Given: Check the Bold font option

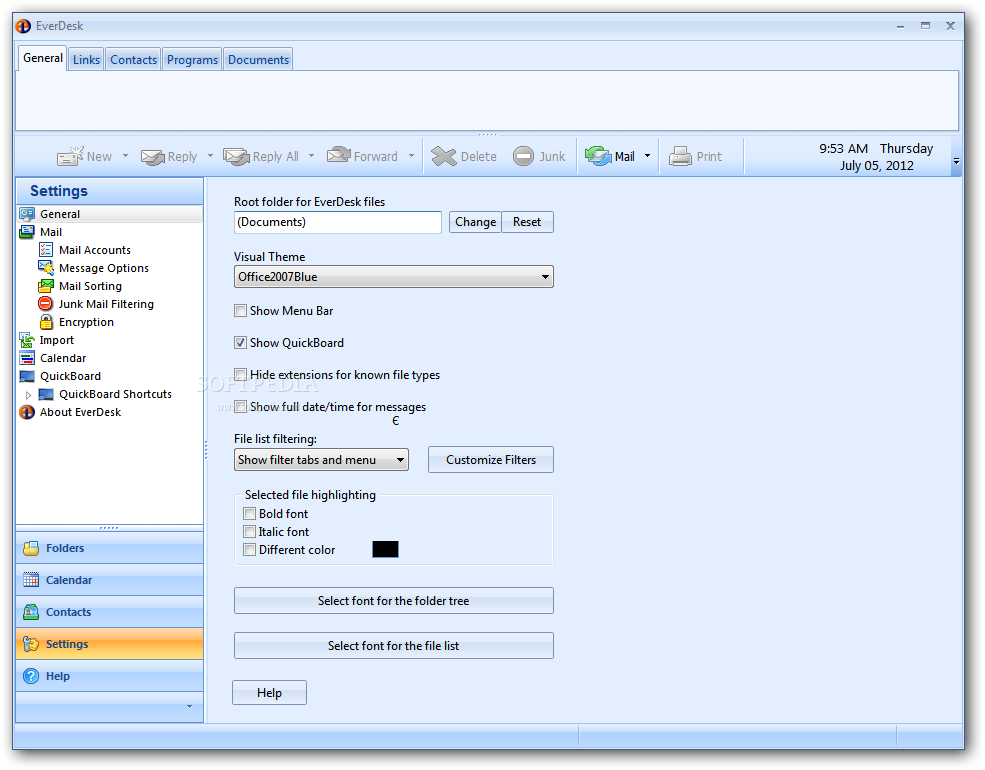Looking at the screenshot, I should 249,514.
